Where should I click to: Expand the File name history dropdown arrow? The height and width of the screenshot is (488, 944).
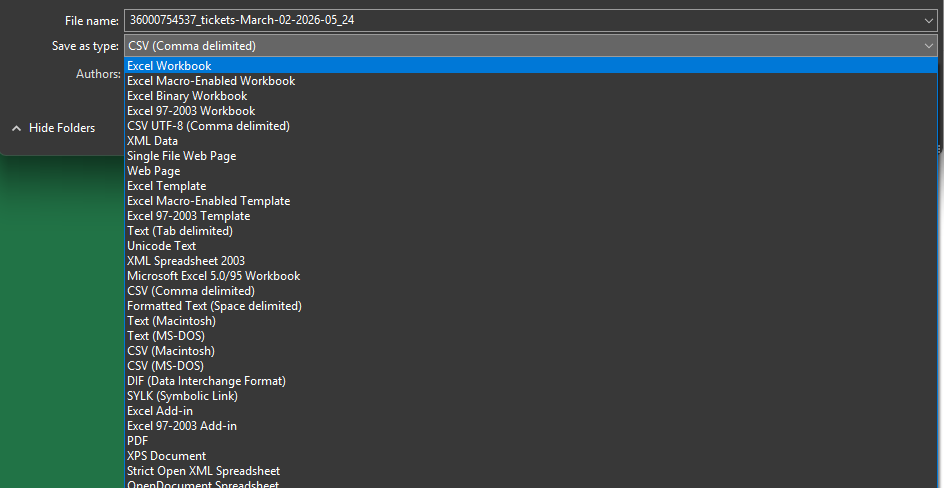(x=928, y=20)
